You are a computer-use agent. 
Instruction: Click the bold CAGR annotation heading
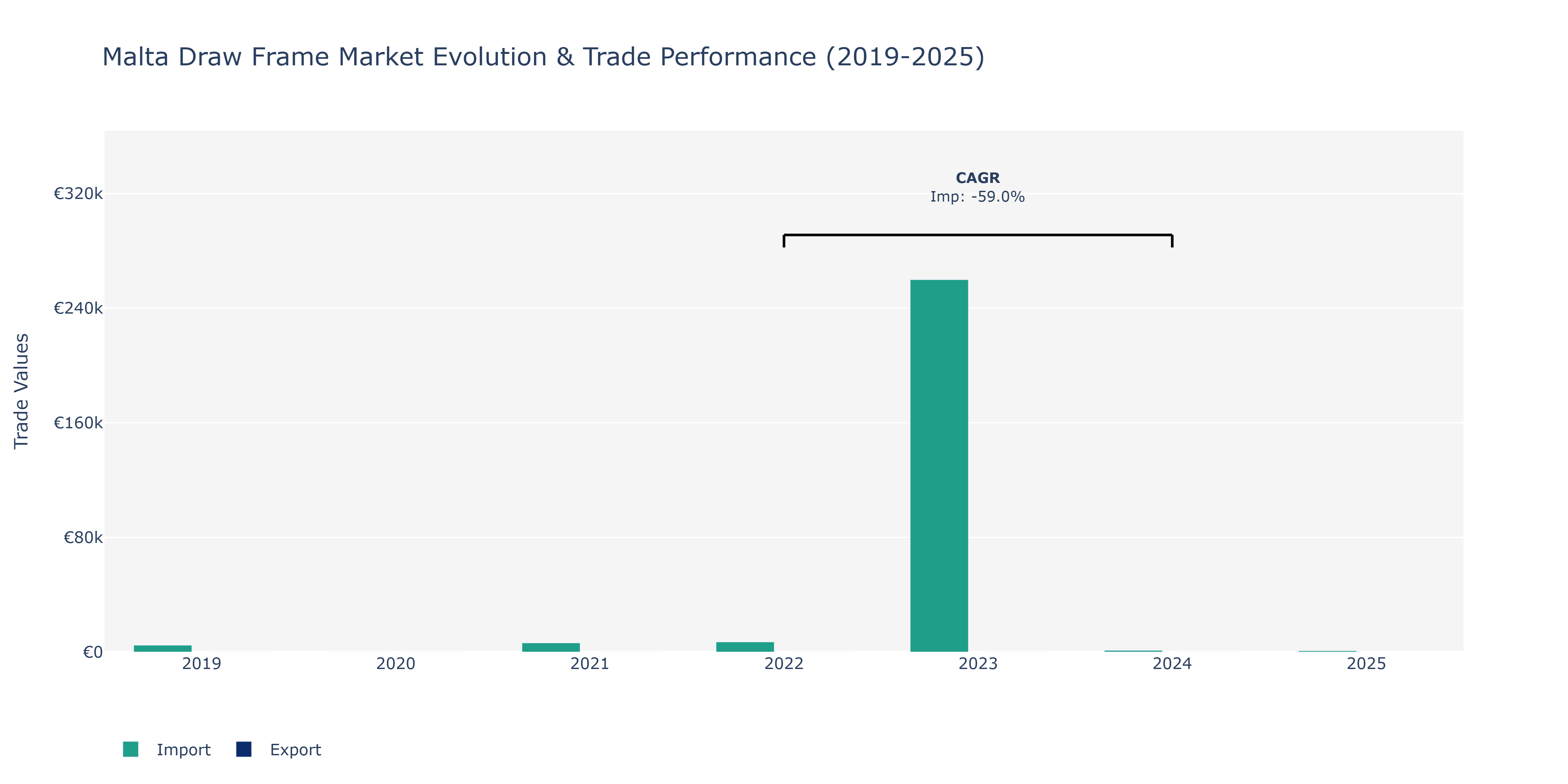(978, 178)
